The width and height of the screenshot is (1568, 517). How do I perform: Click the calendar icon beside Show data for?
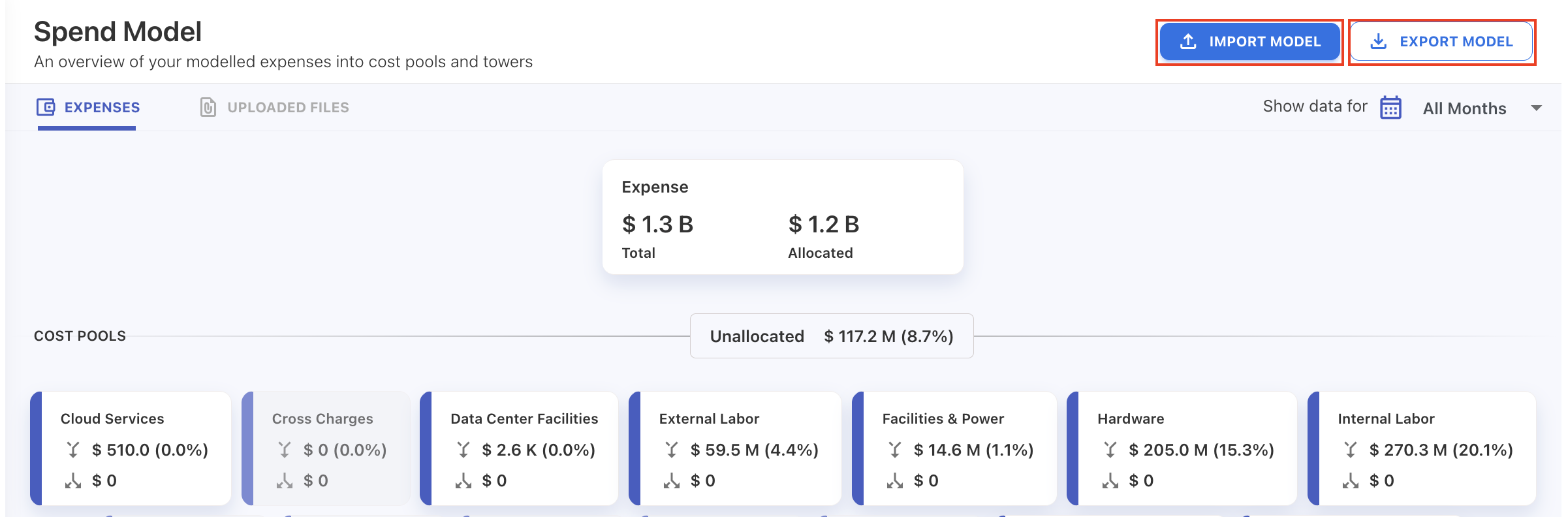1390,108
